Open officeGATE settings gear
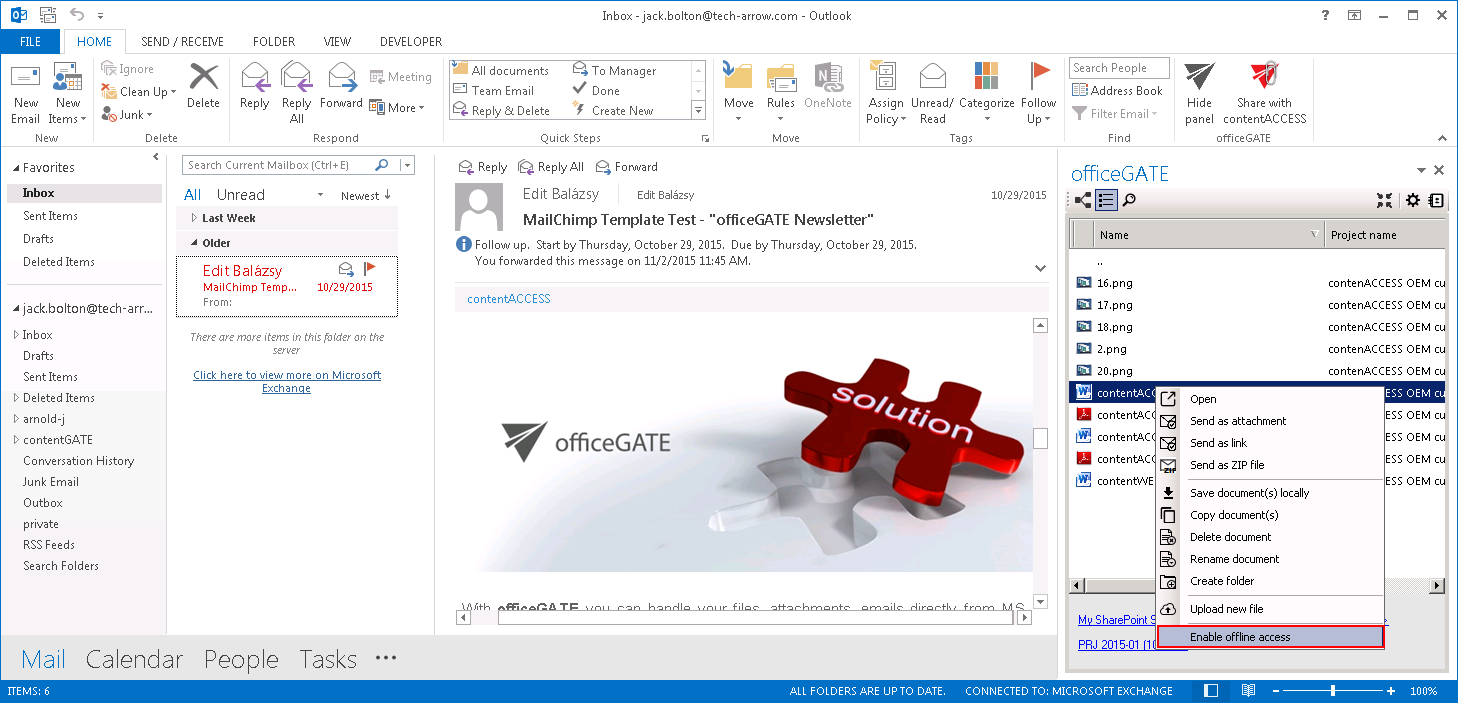Image resolution: width=1458 pixels, height=703 pixels. tap(1413, 200)
